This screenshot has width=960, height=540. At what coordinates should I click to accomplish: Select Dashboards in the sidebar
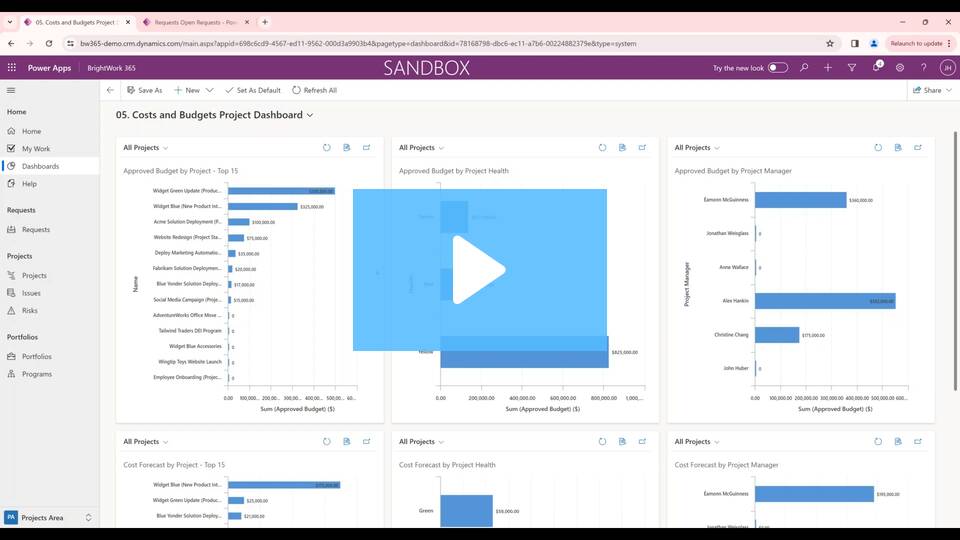(x=40, y=166)
